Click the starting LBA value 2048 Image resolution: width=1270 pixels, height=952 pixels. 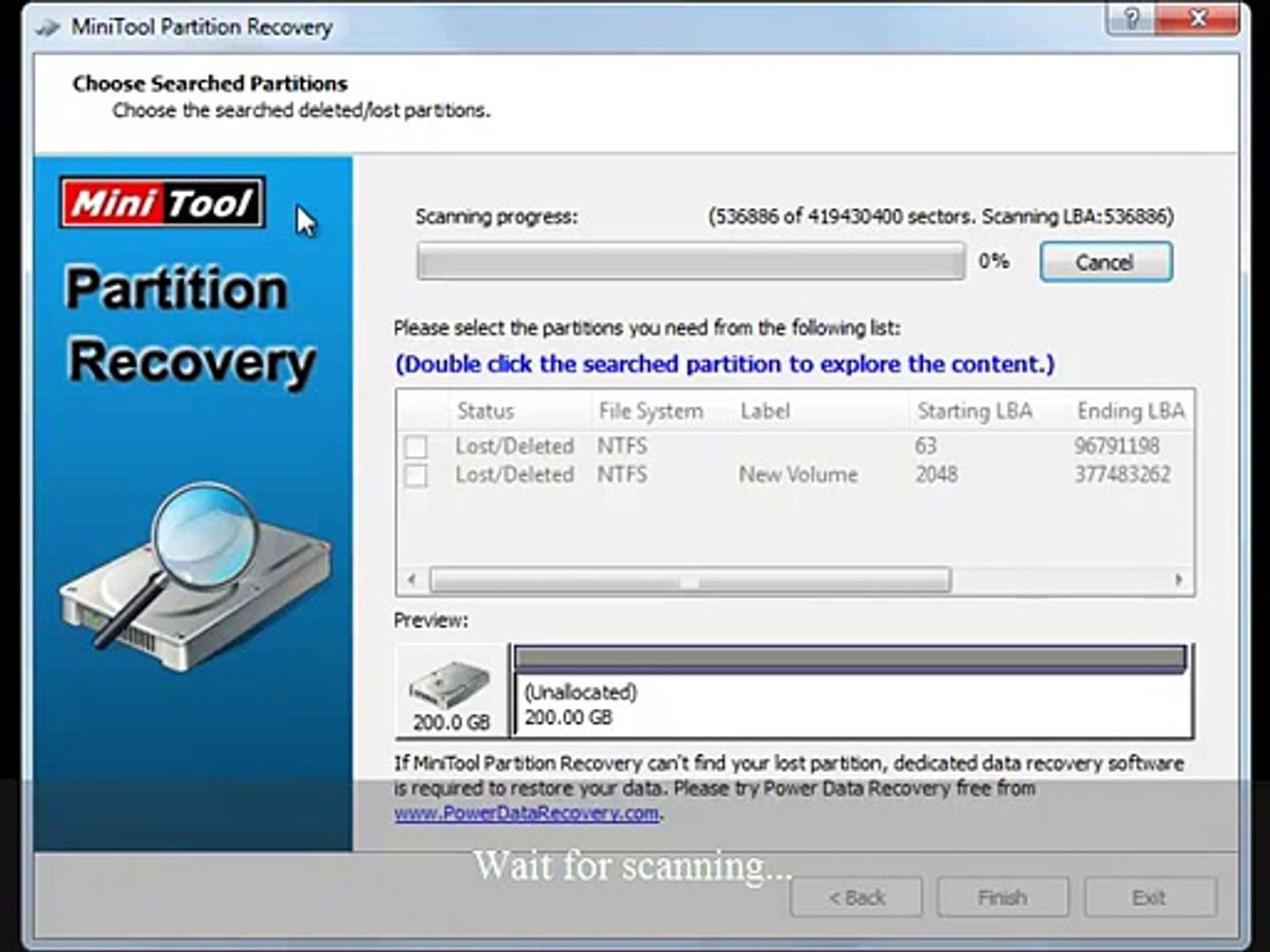point(936,475)
